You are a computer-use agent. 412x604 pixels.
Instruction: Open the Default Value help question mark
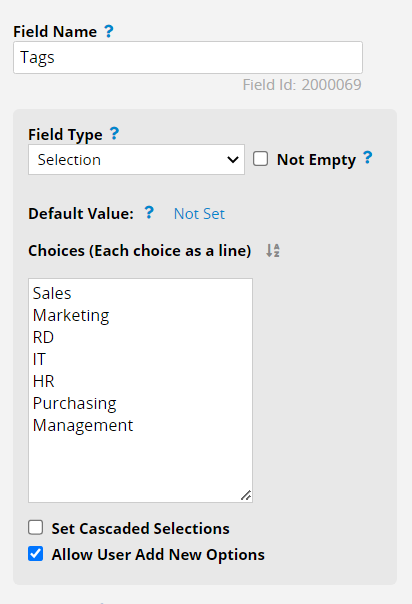point(149,212)
